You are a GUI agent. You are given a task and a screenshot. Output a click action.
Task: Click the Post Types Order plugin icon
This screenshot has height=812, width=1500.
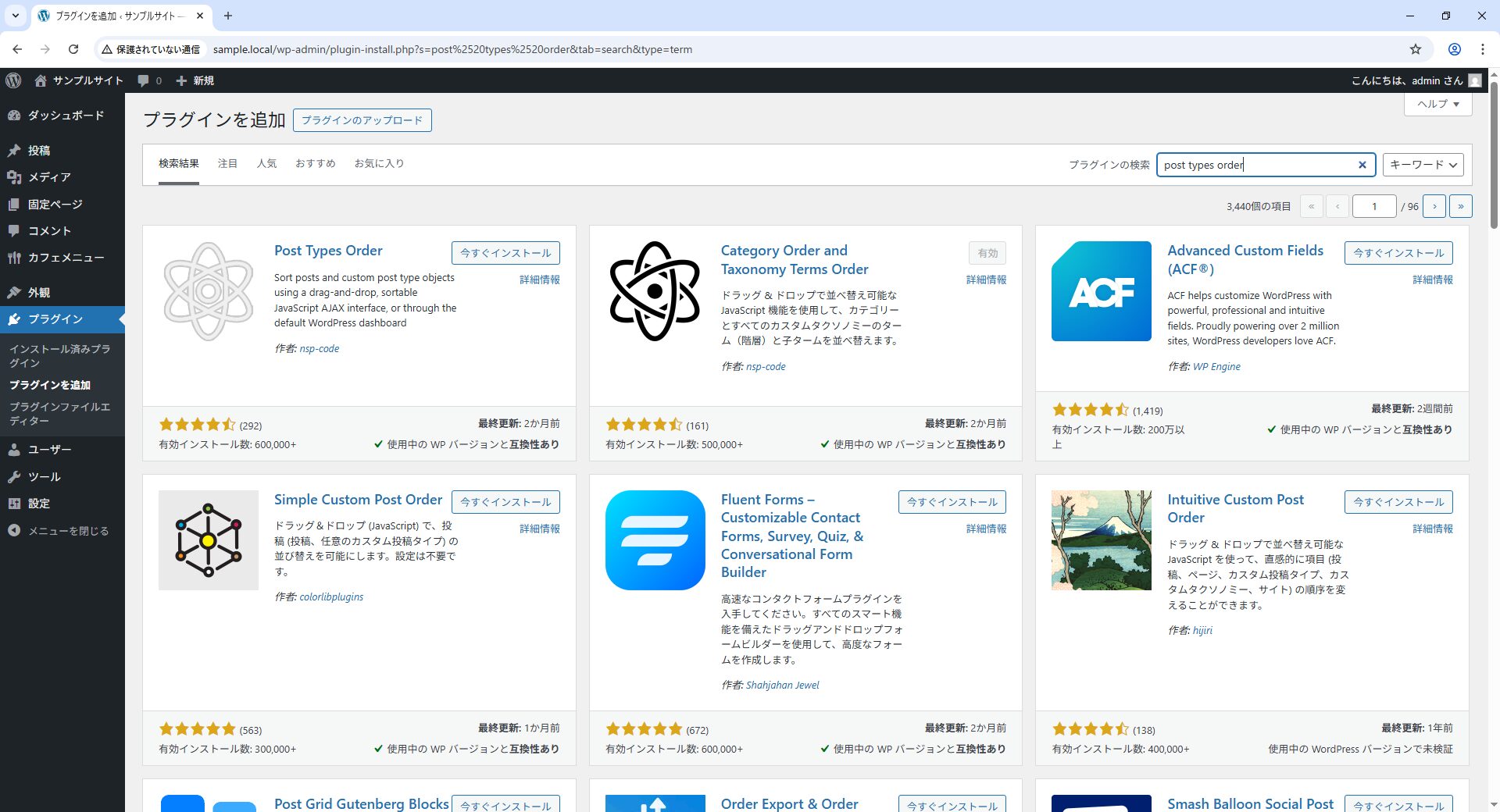click(209, 291)
